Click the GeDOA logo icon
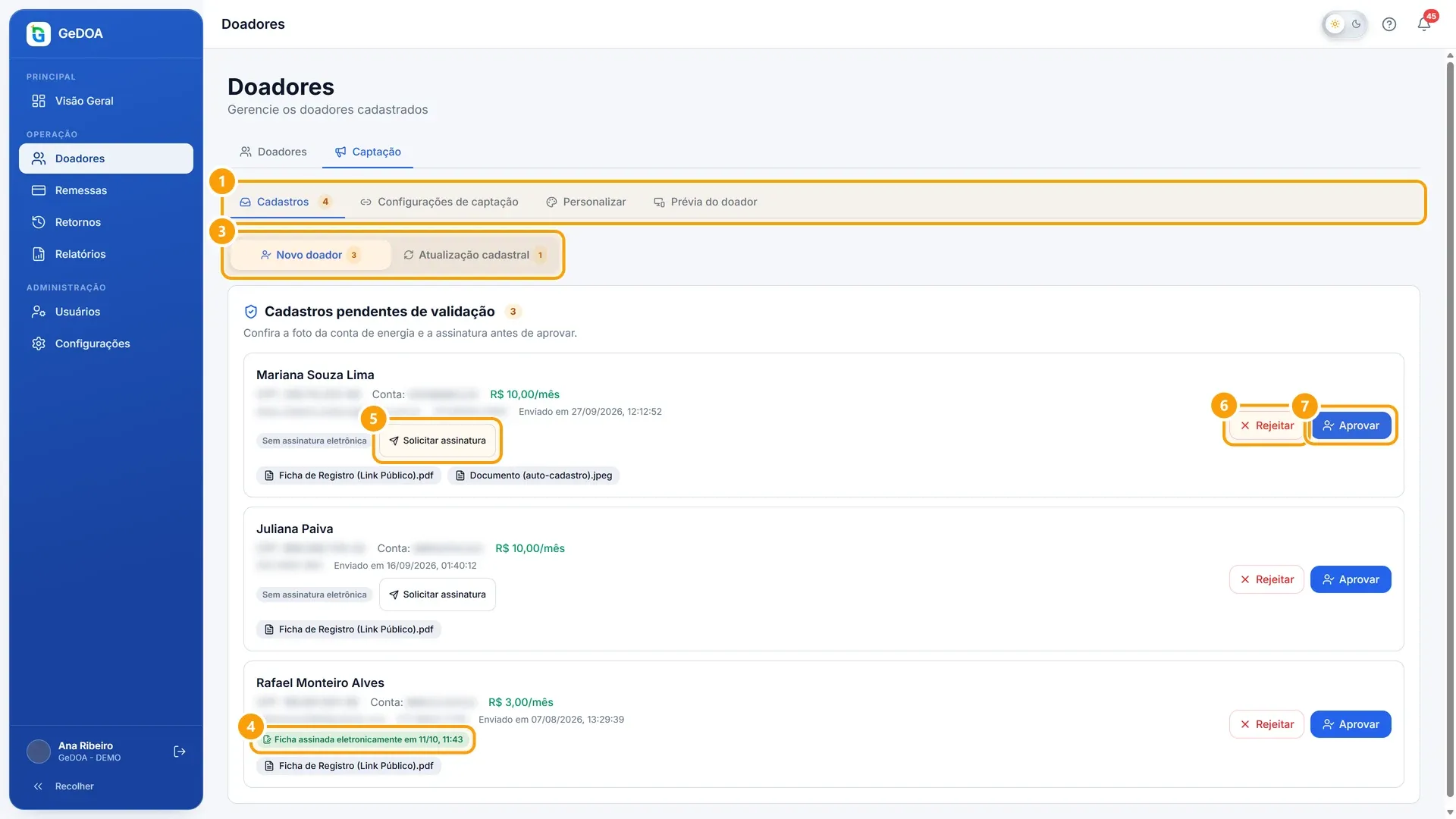This screenshot has width=1456, height=819. point(38,33)
